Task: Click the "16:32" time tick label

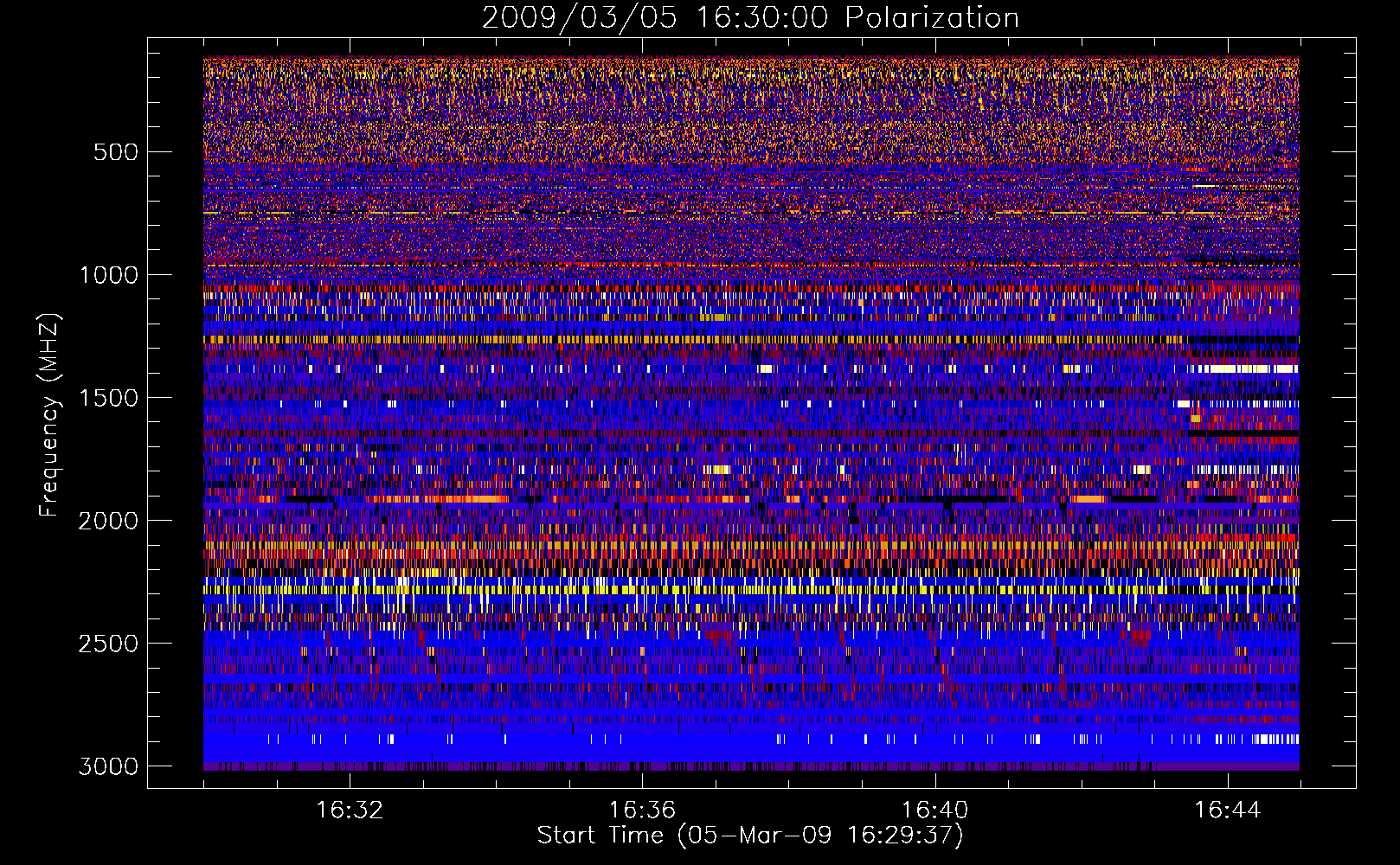Action: point(350,811)
